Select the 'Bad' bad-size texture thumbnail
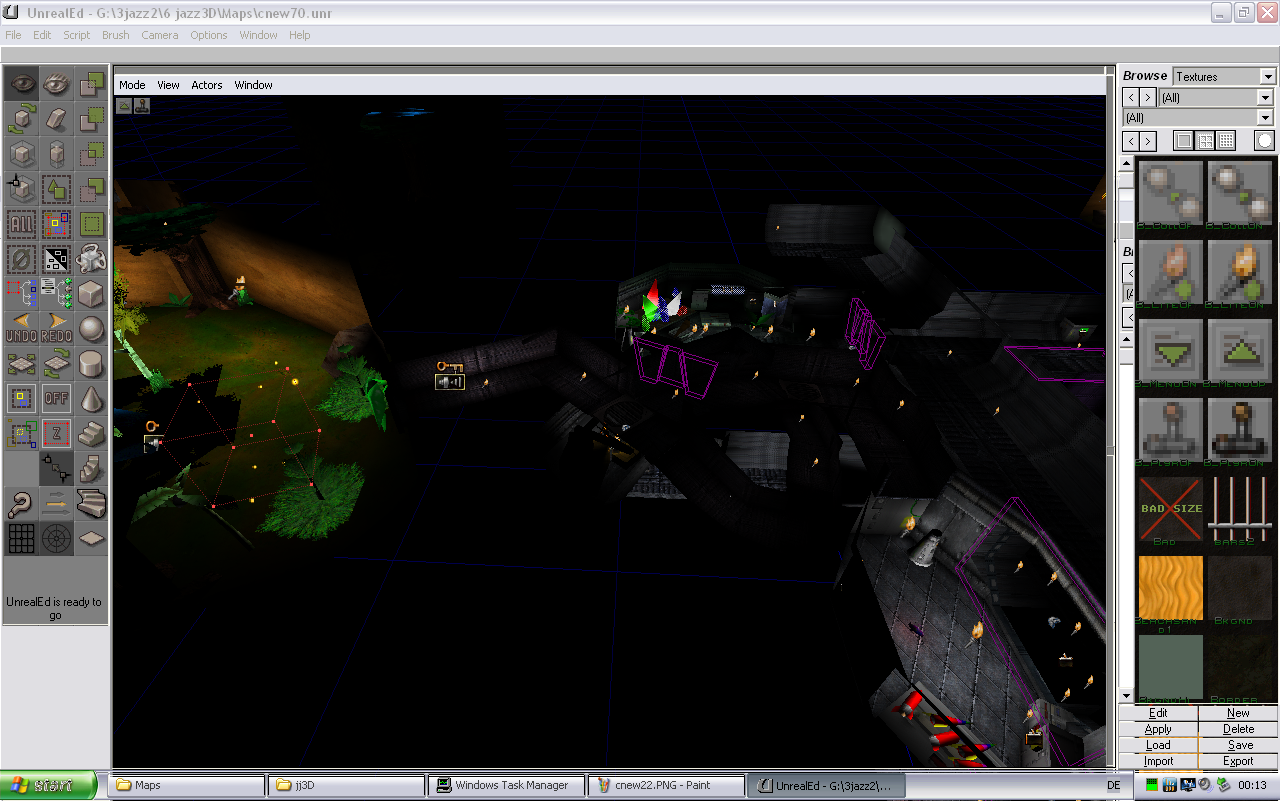 (1170, 509)
